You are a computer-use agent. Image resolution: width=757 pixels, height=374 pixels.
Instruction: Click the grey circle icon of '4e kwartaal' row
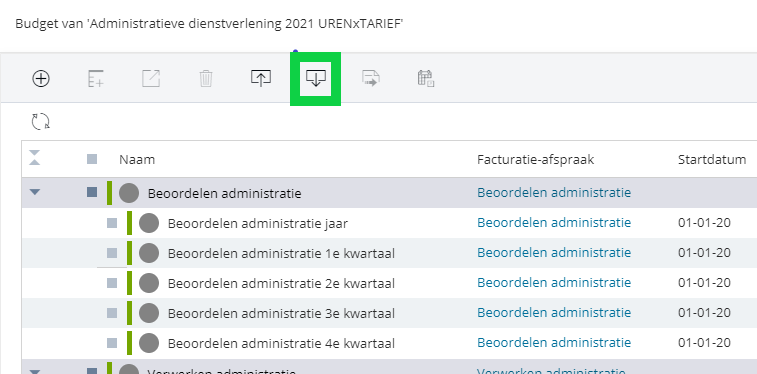(149, 343)
